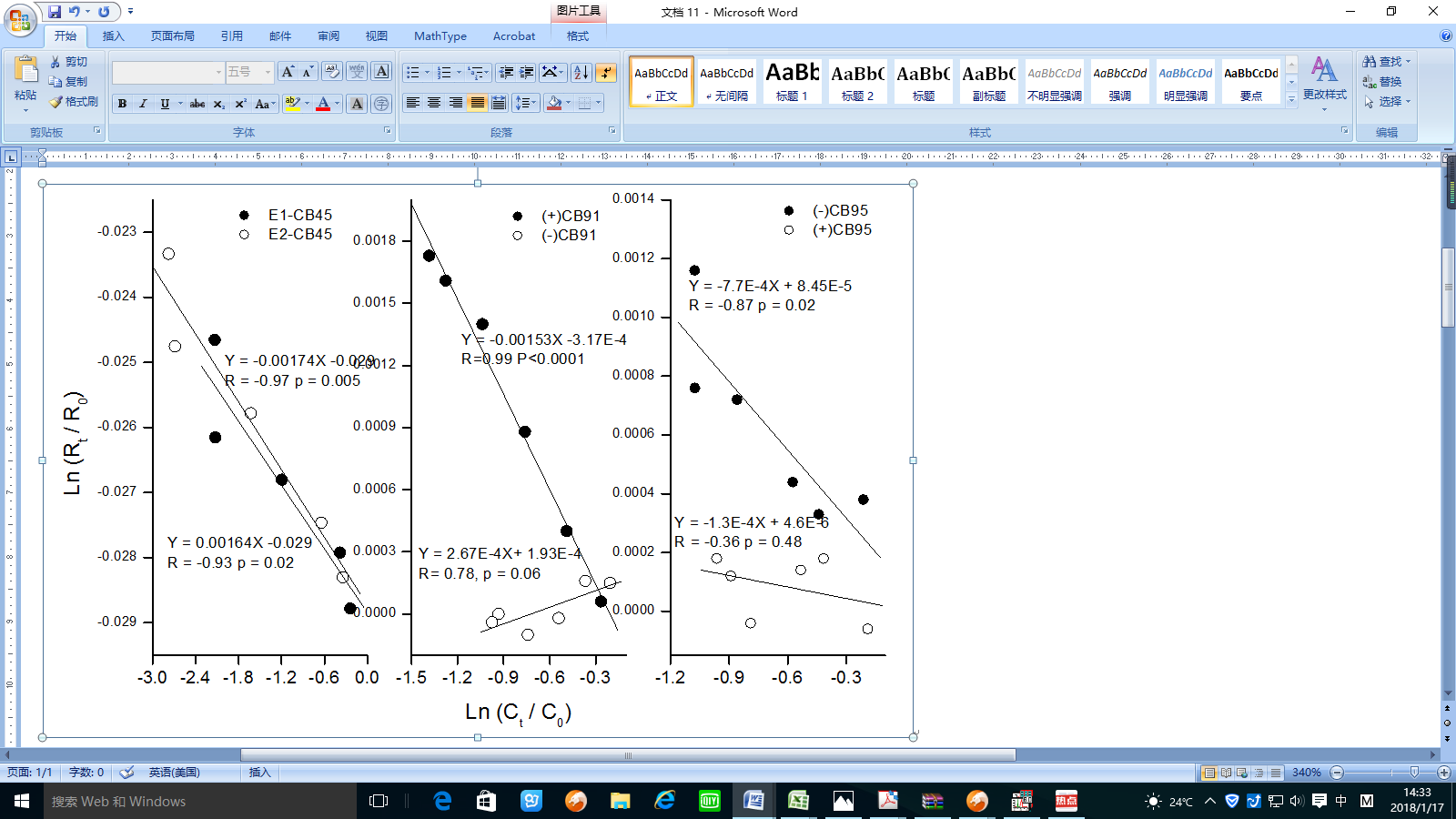Open the MathType ribbon tab
Image resolution: width=1456 pixels, height=819 pixels.
(x=440, y=36)
